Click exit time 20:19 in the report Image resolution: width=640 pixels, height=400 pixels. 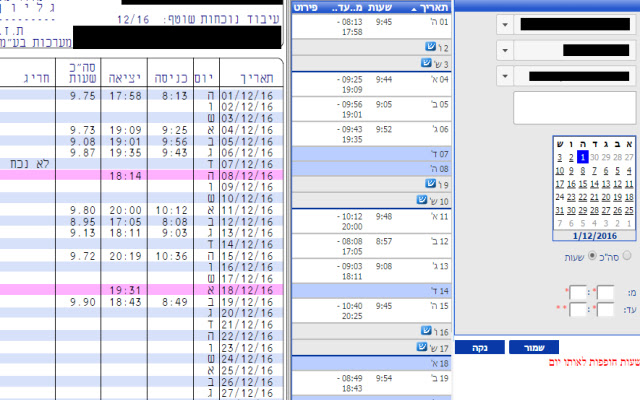point(125,256)
